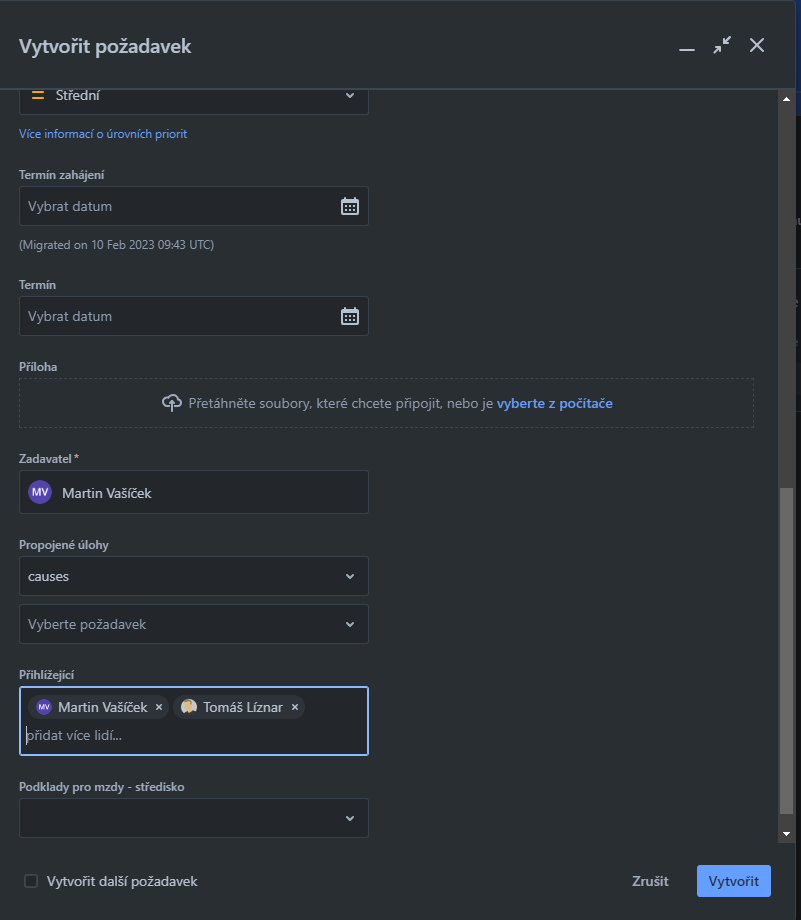Click the medium priority icon beside Střední
The width and height of the screenshot is (801, 920).
[x=38, y=95]
